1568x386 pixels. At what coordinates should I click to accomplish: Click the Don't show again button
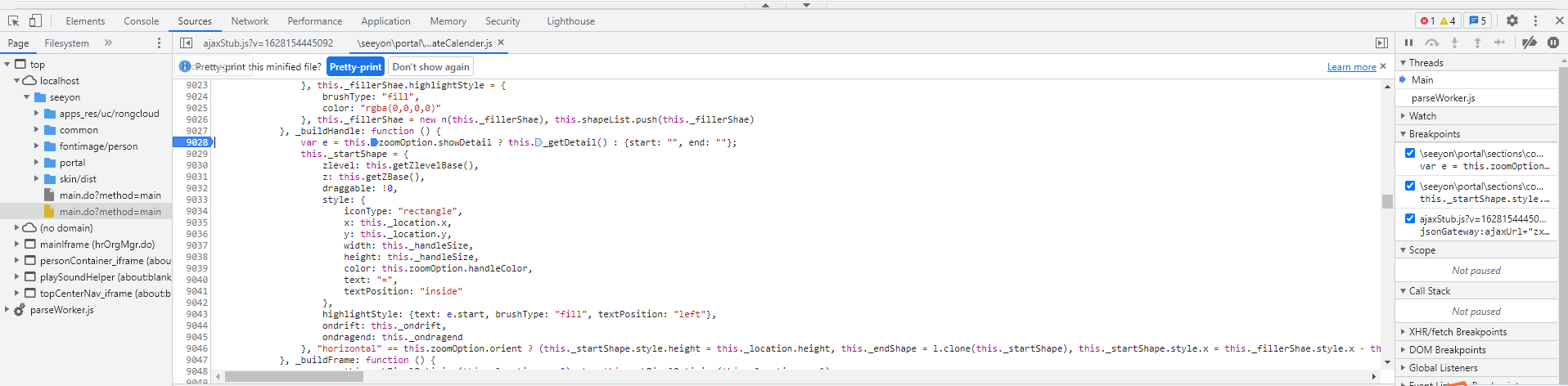point(431,67)
